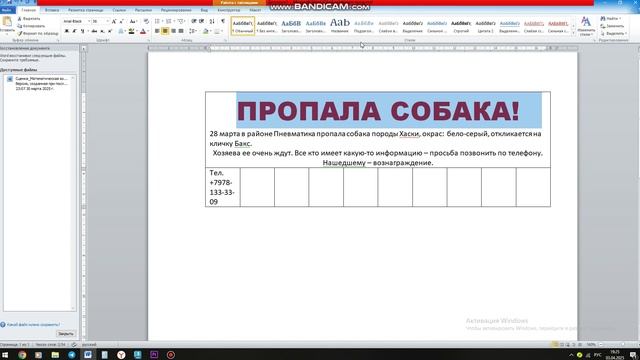Open the Line Spacing menu

click(193, 31)
